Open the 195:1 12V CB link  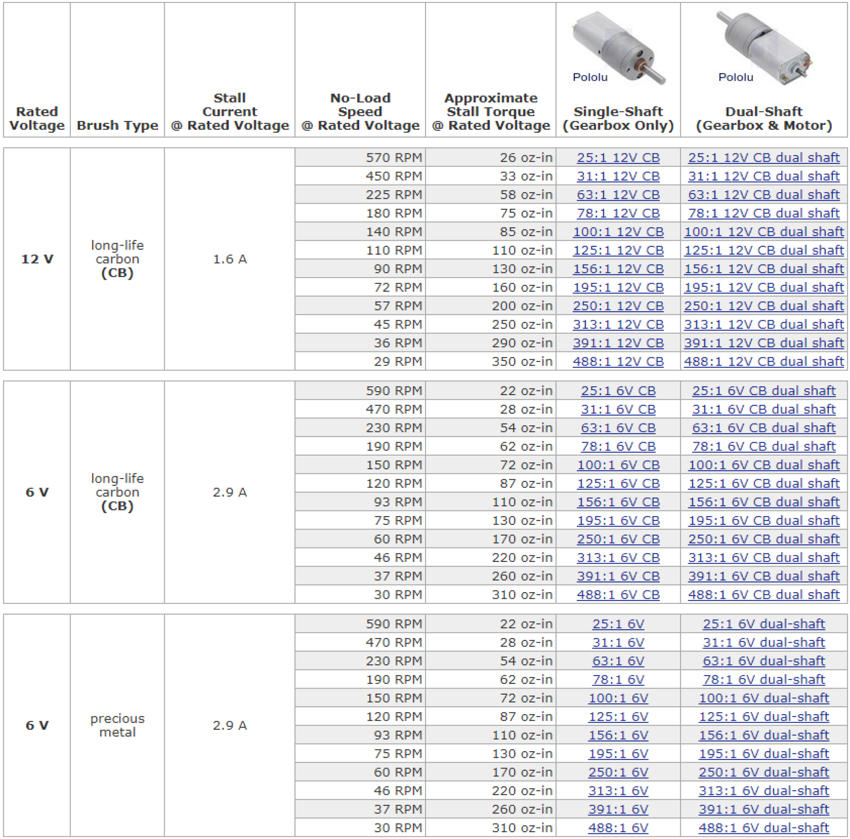tap(618, 287)
